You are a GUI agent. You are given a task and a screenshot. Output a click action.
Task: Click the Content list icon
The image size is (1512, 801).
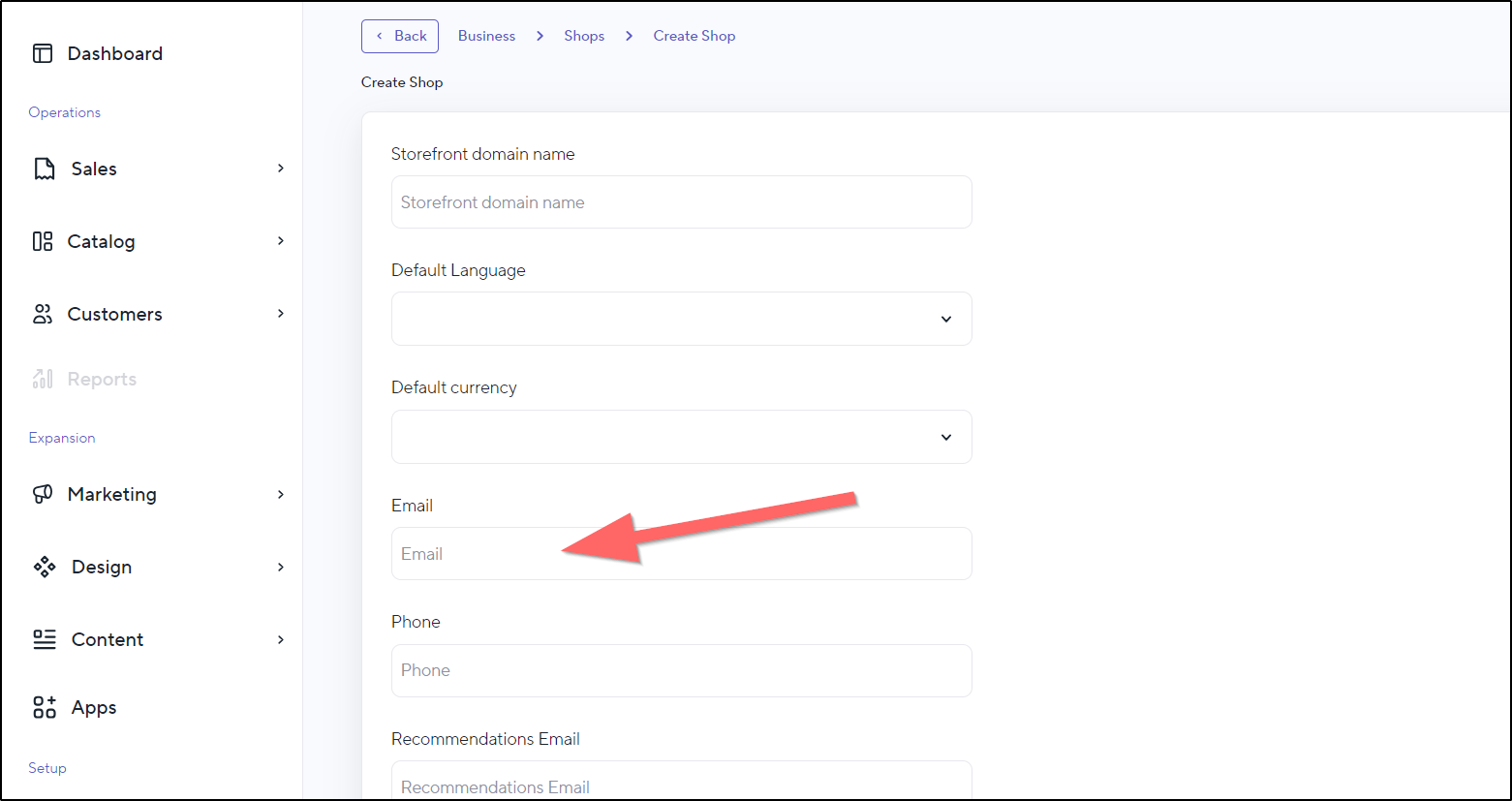point(45,639)
